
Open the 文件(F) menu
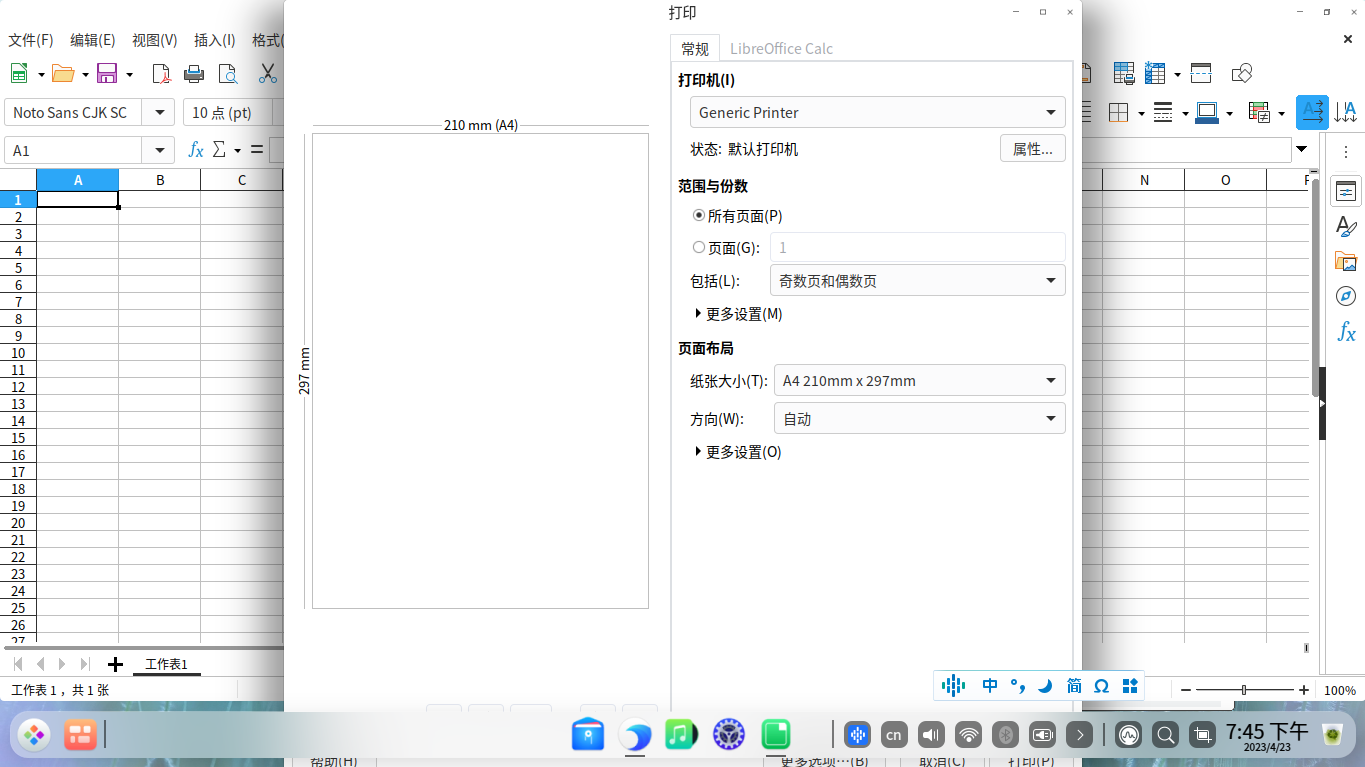coord(31,40)
